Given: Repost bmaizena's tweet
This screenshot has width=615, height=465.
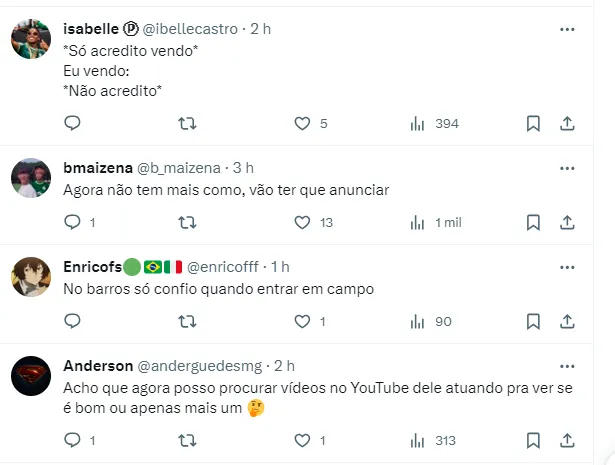Looking at the screenshot, I should click(187, 222).
